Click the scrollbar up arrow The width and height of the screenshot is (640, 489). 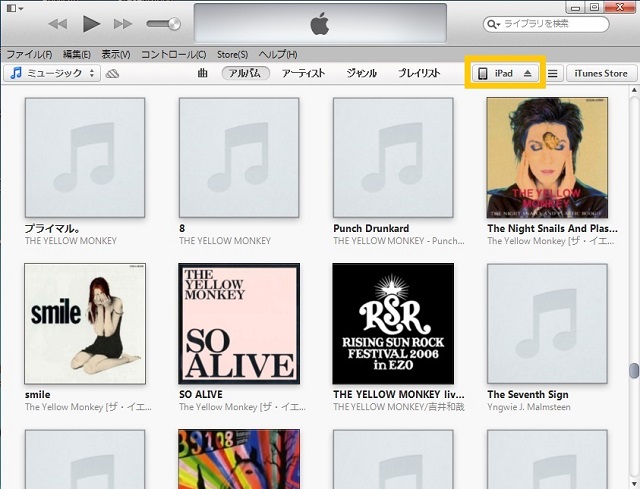[634, 90]
